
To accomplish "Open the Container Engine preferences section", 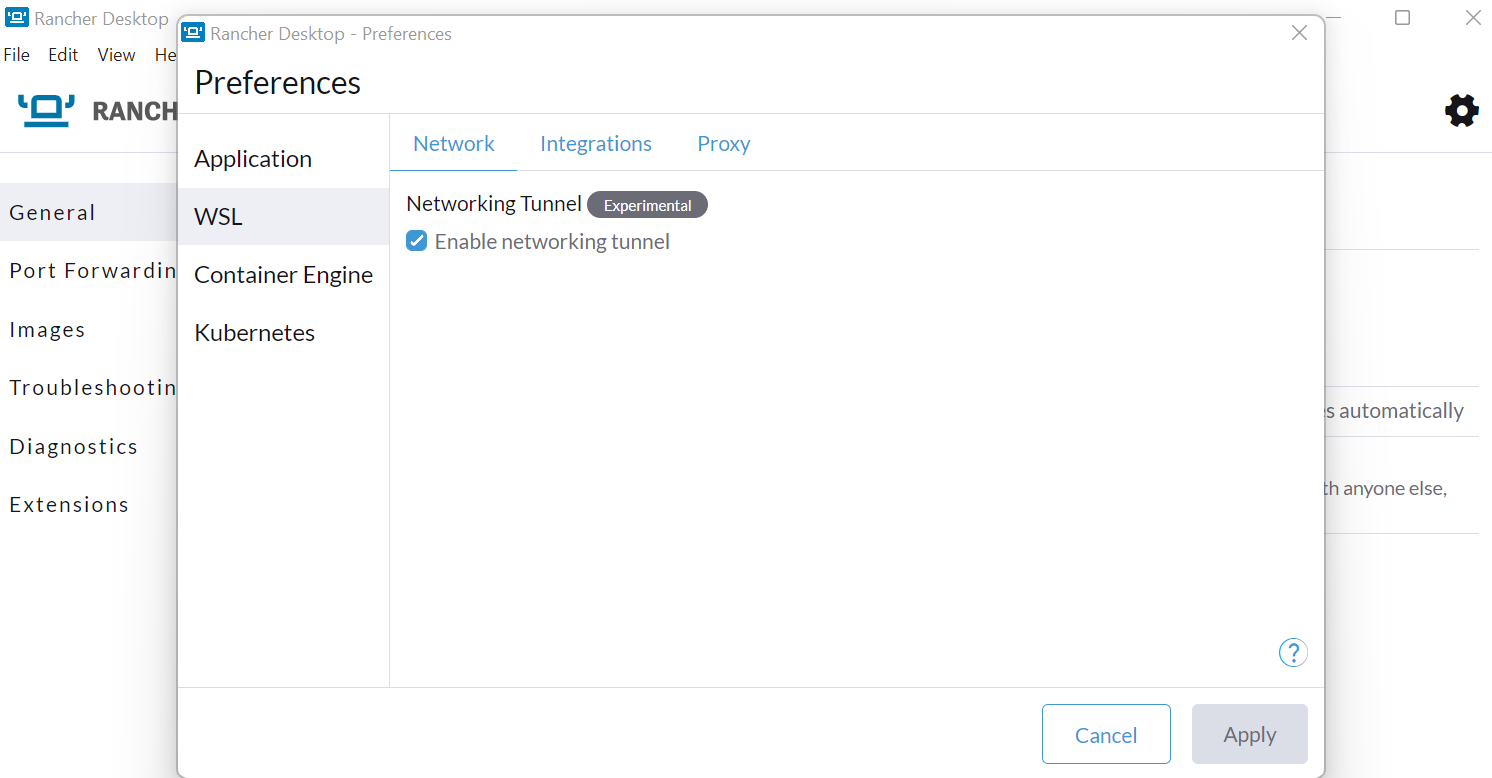I will 283,275.
